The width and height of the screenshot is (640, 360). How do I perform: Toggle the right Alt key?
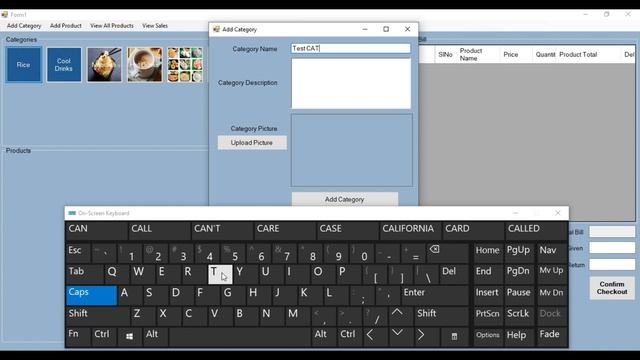tap(324, 337)
